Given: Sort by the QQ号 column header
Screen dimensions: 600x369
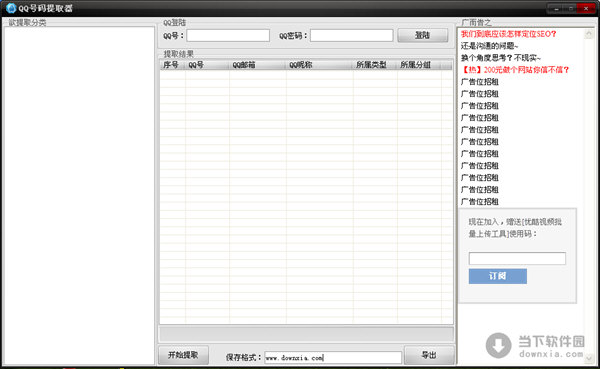Looking at the screenshot, I should point(207,65).
